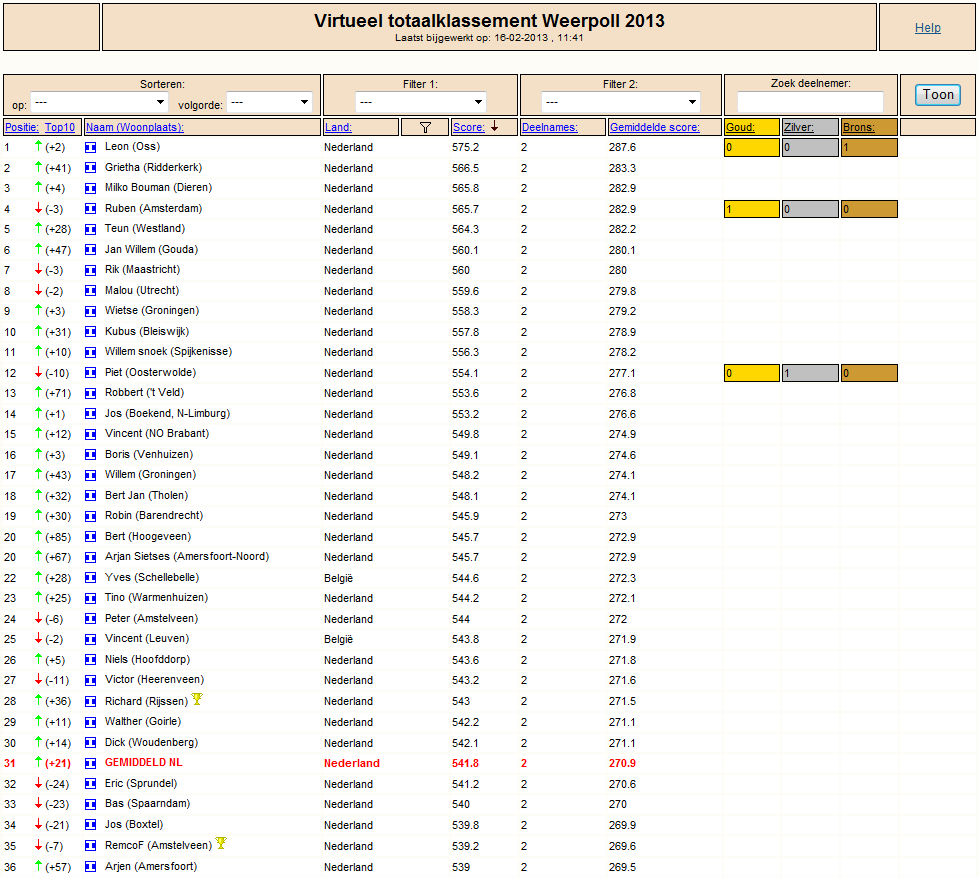The width and height of the screenshot is (979, 877).
Task: Click the blue icon beside GEMIDDELD NL
Action: (91, 763)
